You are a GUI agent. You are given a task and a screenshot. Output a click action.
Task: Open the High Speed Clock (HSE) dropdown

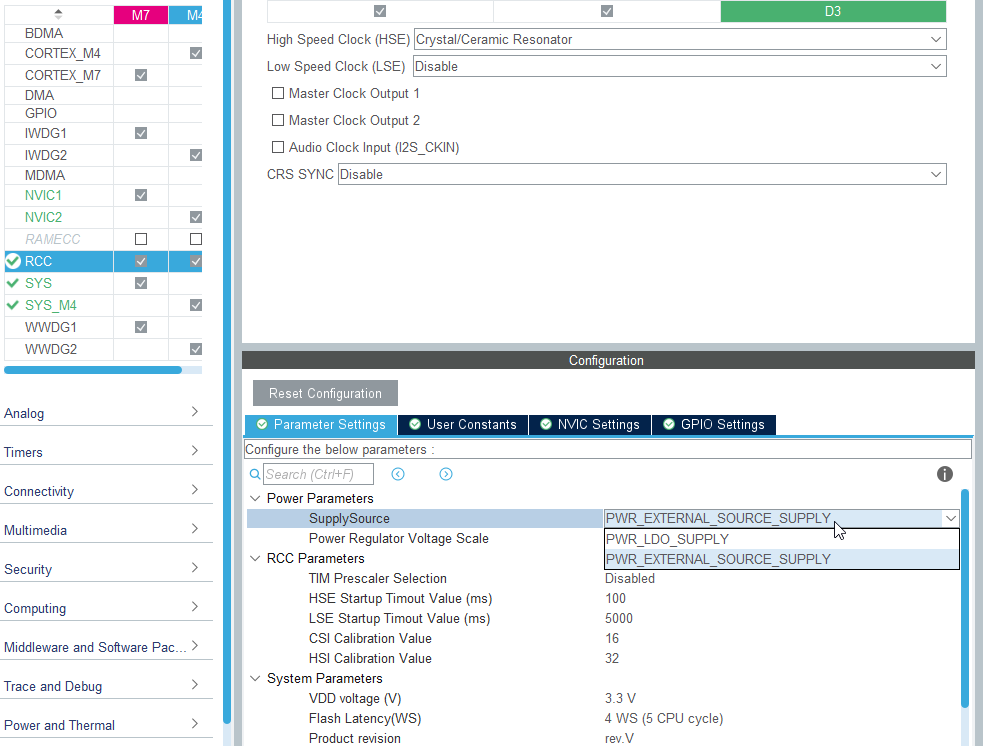(938, 39)
